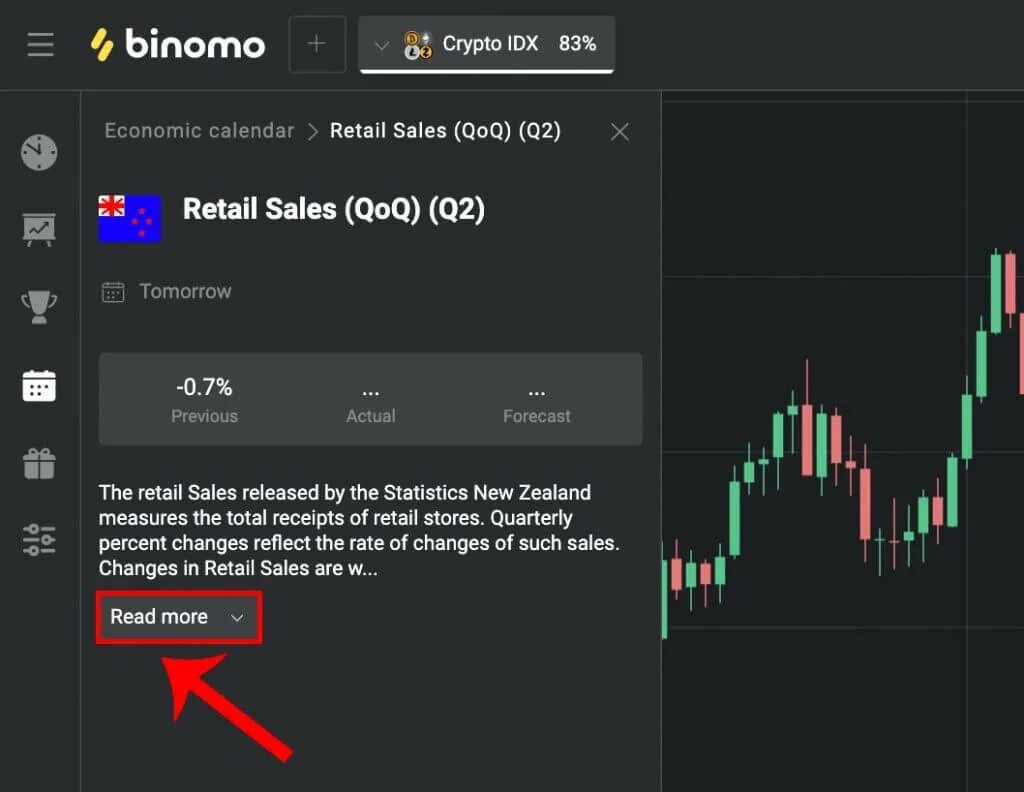Expand description with Read more
Screen dimensions: 1024x792
[x=178, y=617]
